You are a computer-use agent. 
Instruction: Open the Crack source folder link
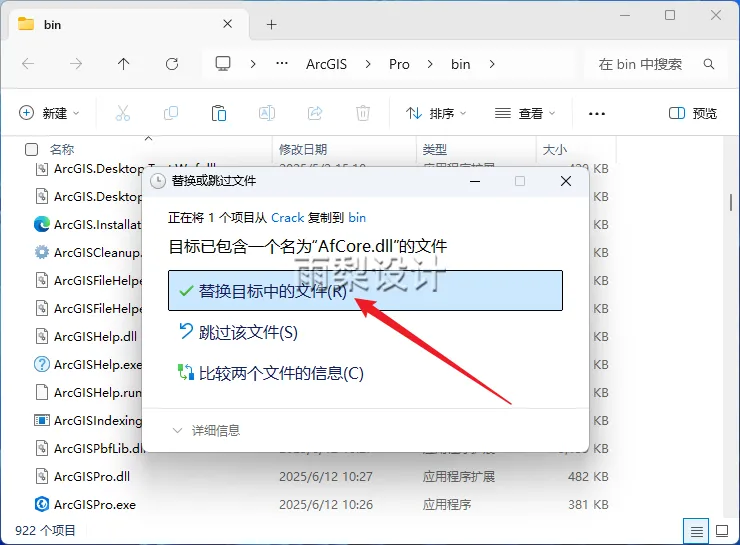(x=287, y=218)
